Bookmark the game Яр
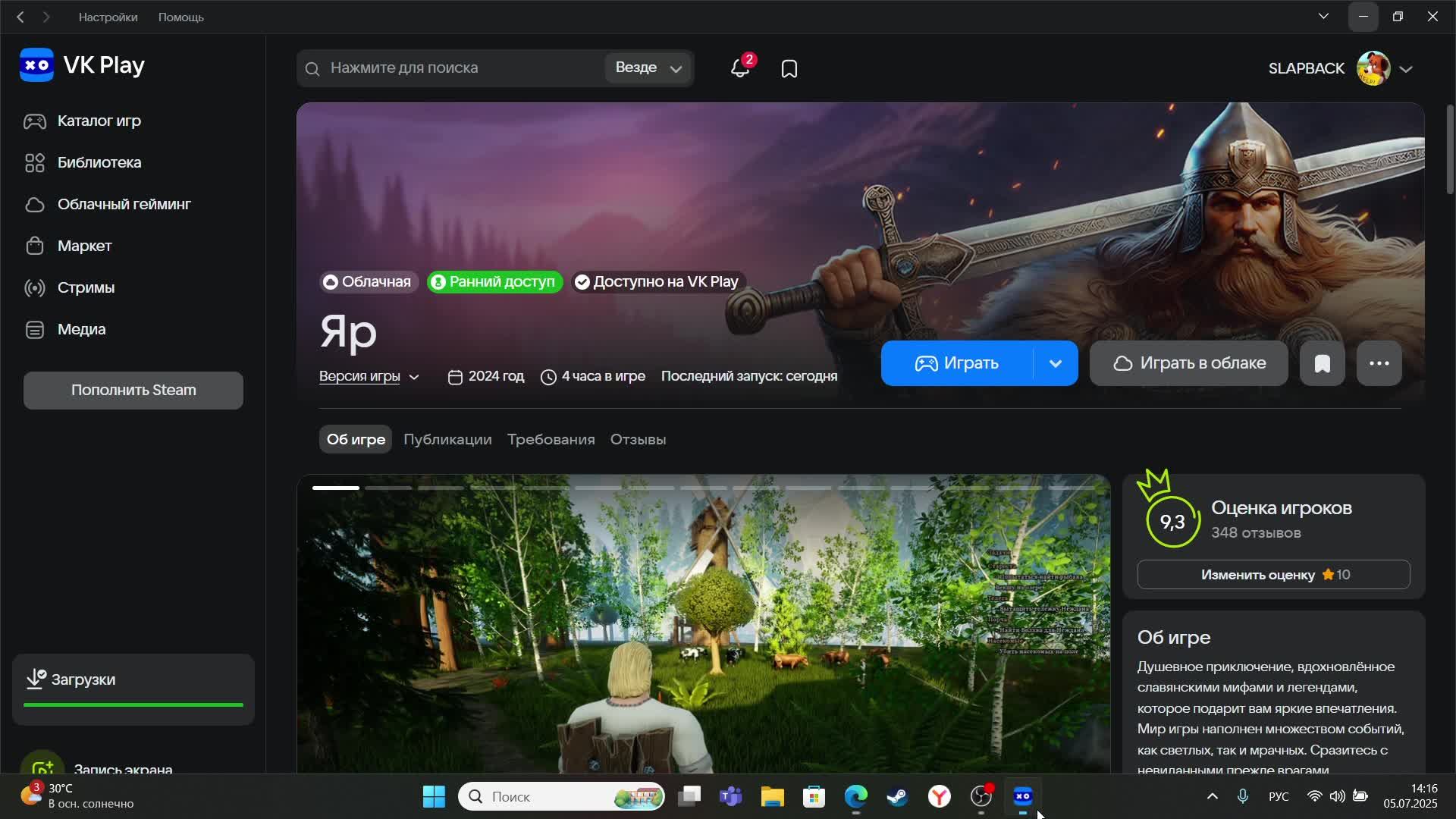This screenshot has height=819, width=1456. pos(1322,363)
